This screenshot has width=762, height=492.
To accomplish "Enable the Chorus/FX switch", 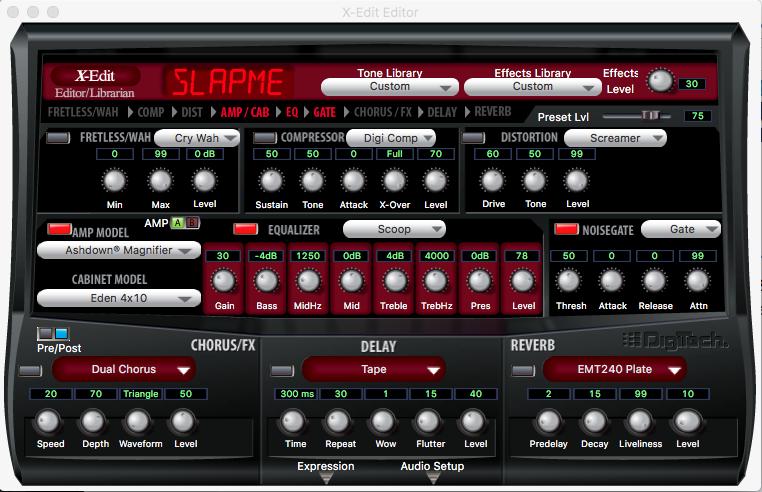I will click(30, 371).
